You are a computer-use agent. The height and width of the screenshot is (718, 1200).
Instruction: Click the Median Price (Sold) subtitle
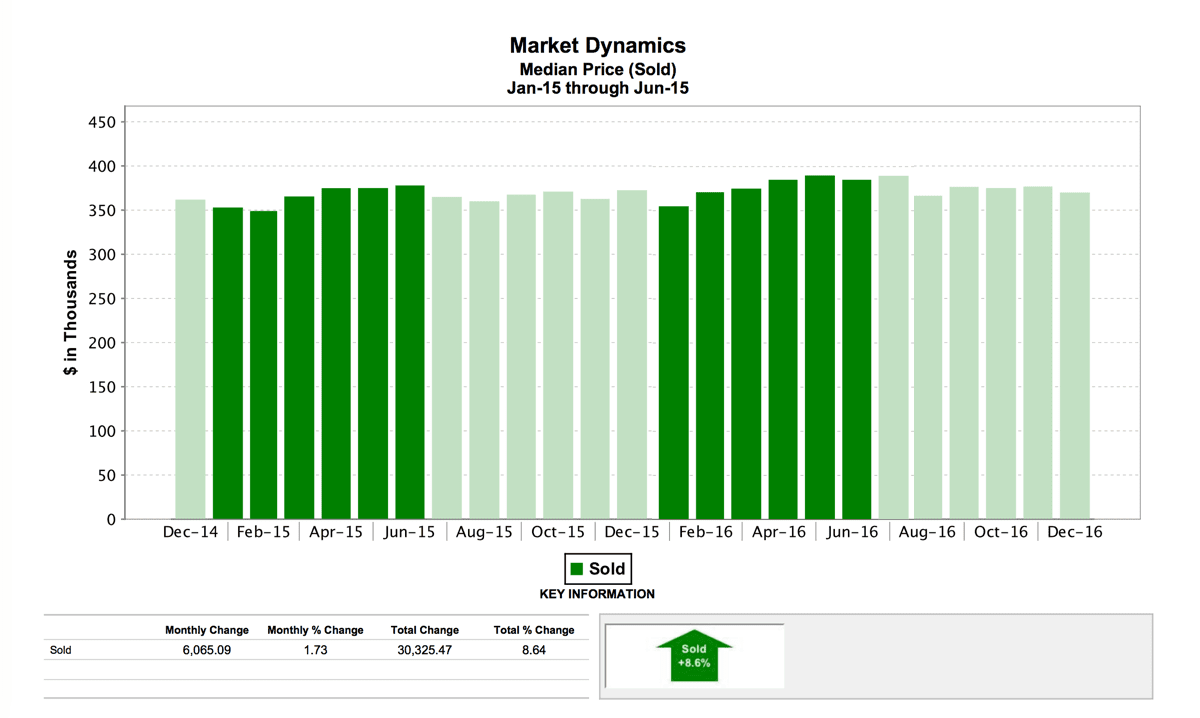click(x=598, y=69)
